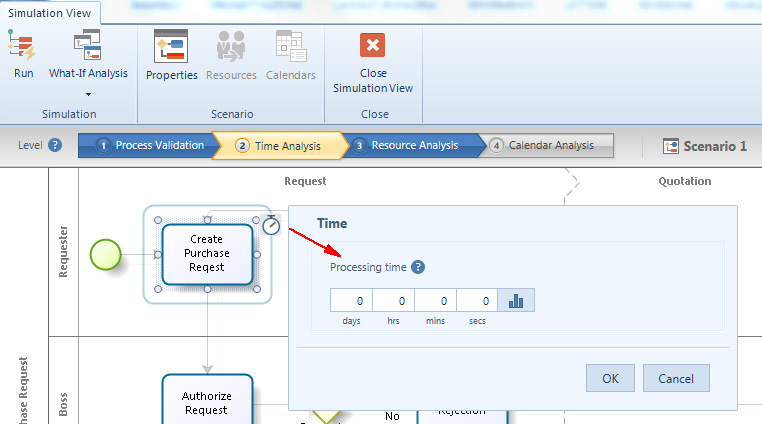Viewport: 762px width, 424px height.
Task: Open the Level help icon
Action: click(55, 145)
